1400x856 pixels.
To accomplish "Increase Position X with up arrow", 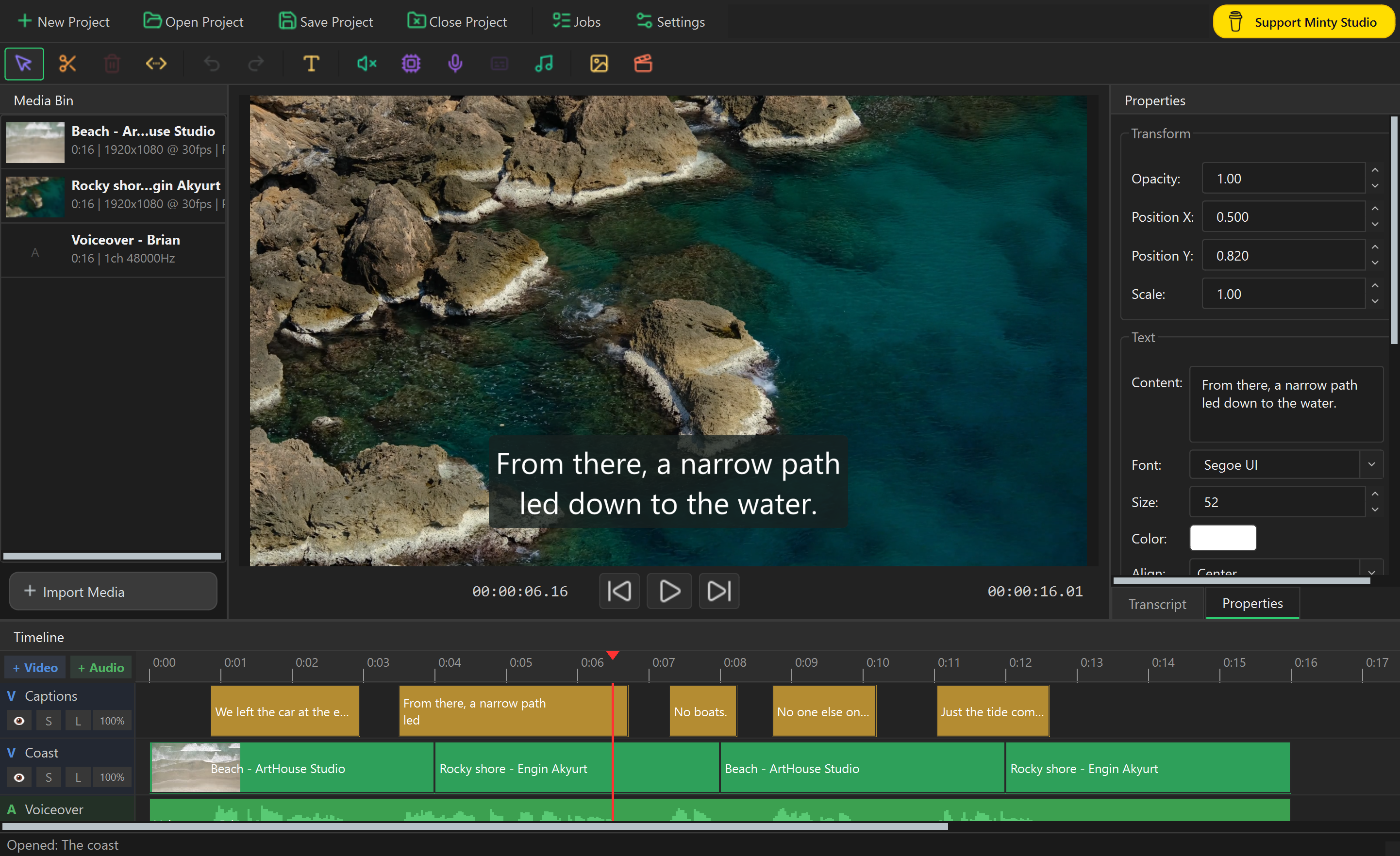I will pyautogui.click(x=1375, y=209).
